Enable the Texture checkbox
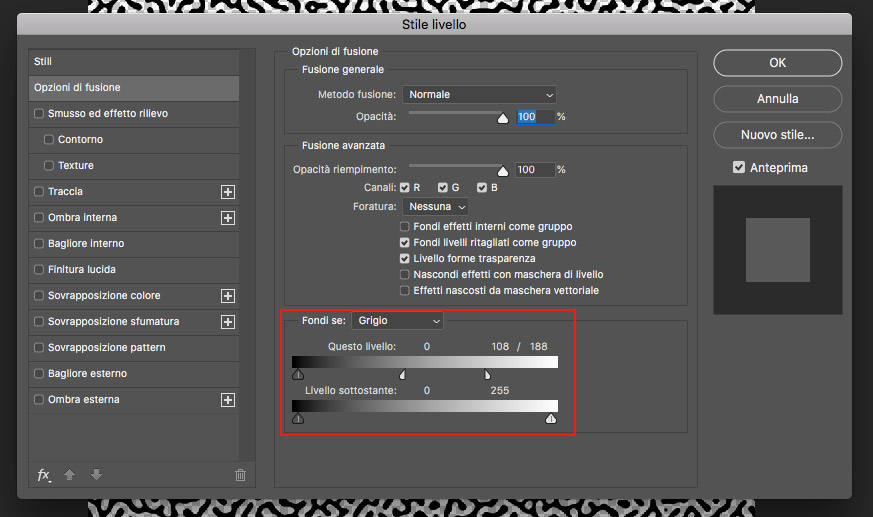The image size is (873, 517). [49, 166]
